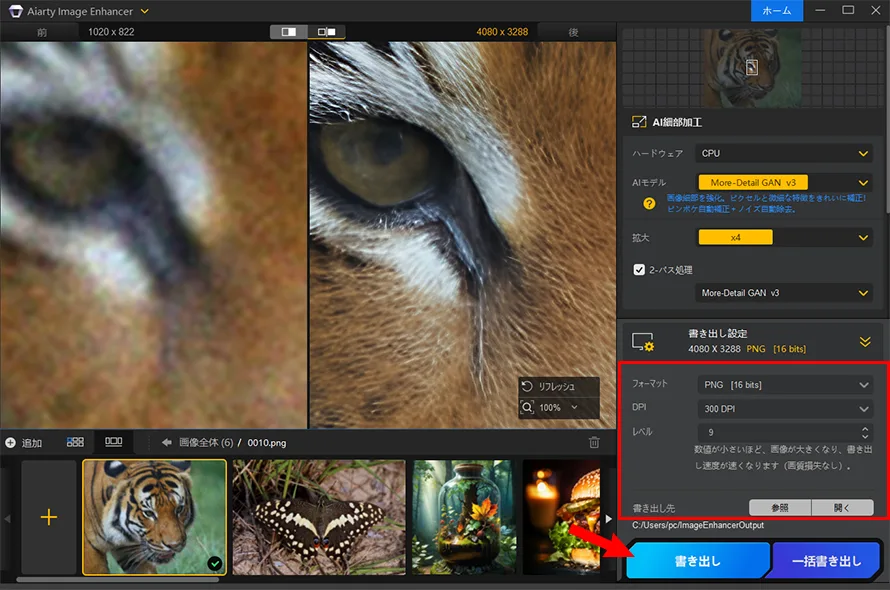Click the zoom magnifier icon

[527, 408]
